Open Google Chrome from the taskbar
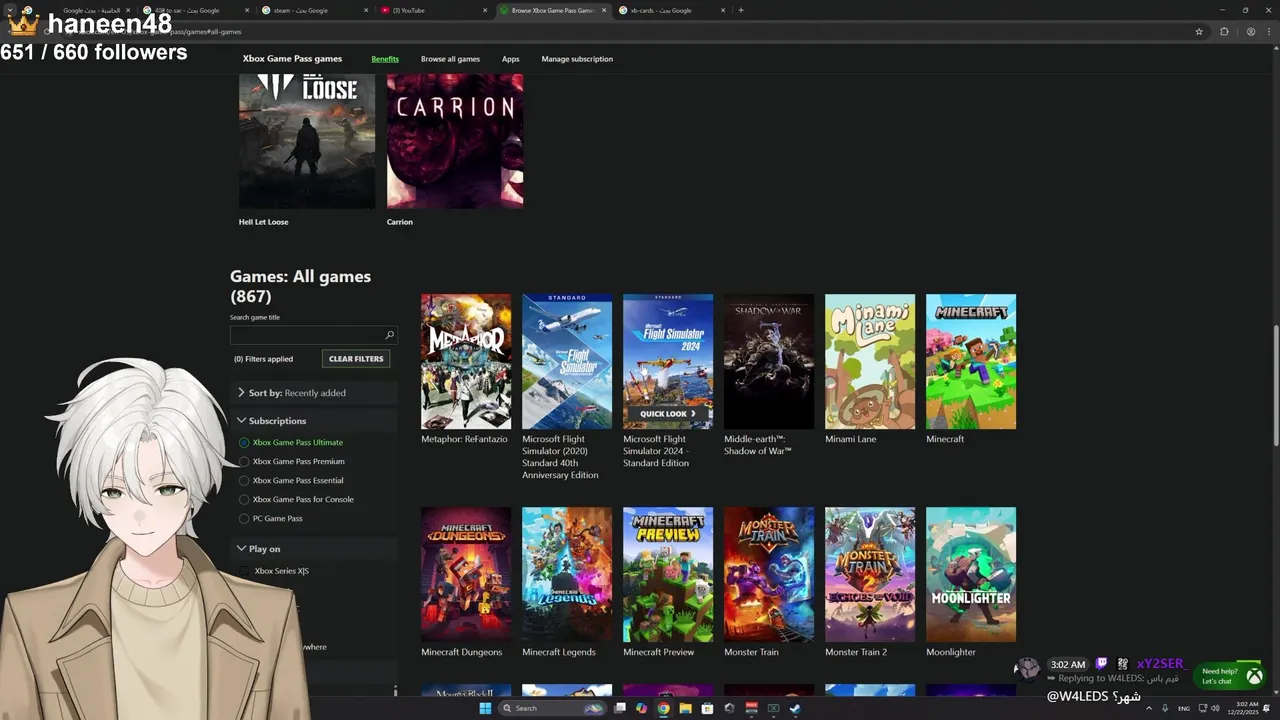1280x720 pixels. click(663, 708)
